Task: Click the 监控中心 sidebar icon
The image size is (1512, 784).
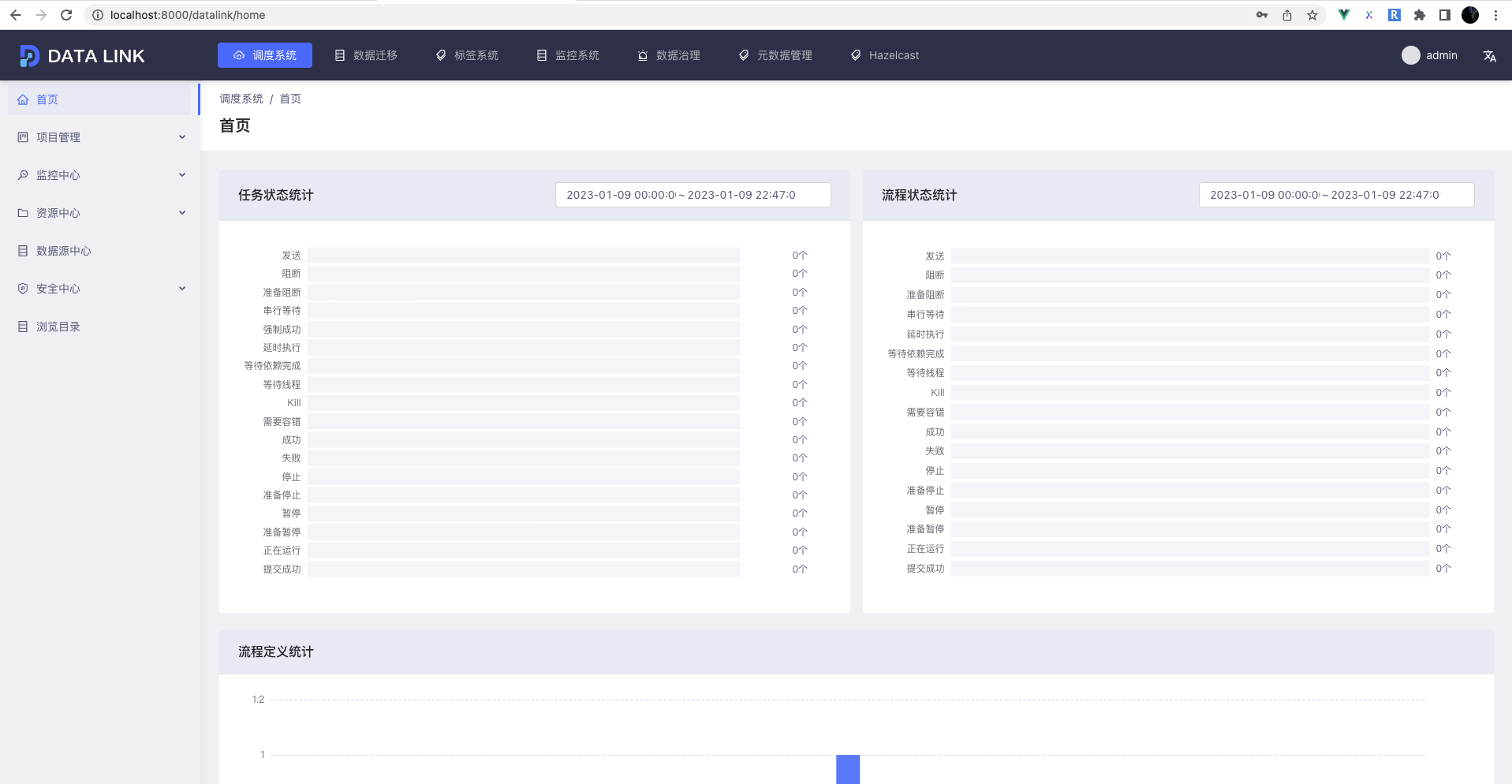Action: tap(23, 175)
